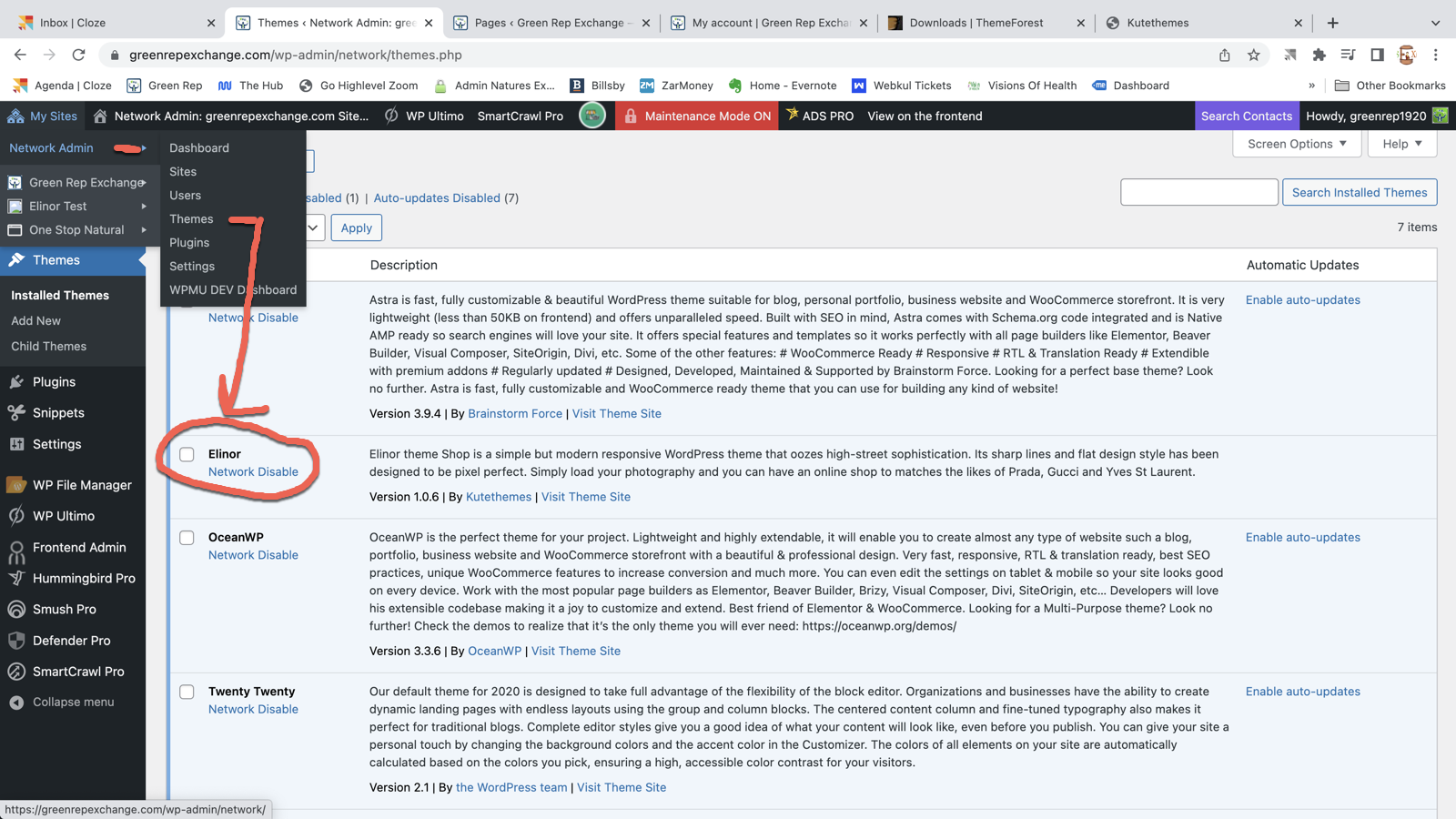The image size is (1456, 819).
Task: Click into the theme search input field
Action: [1199, 192]
